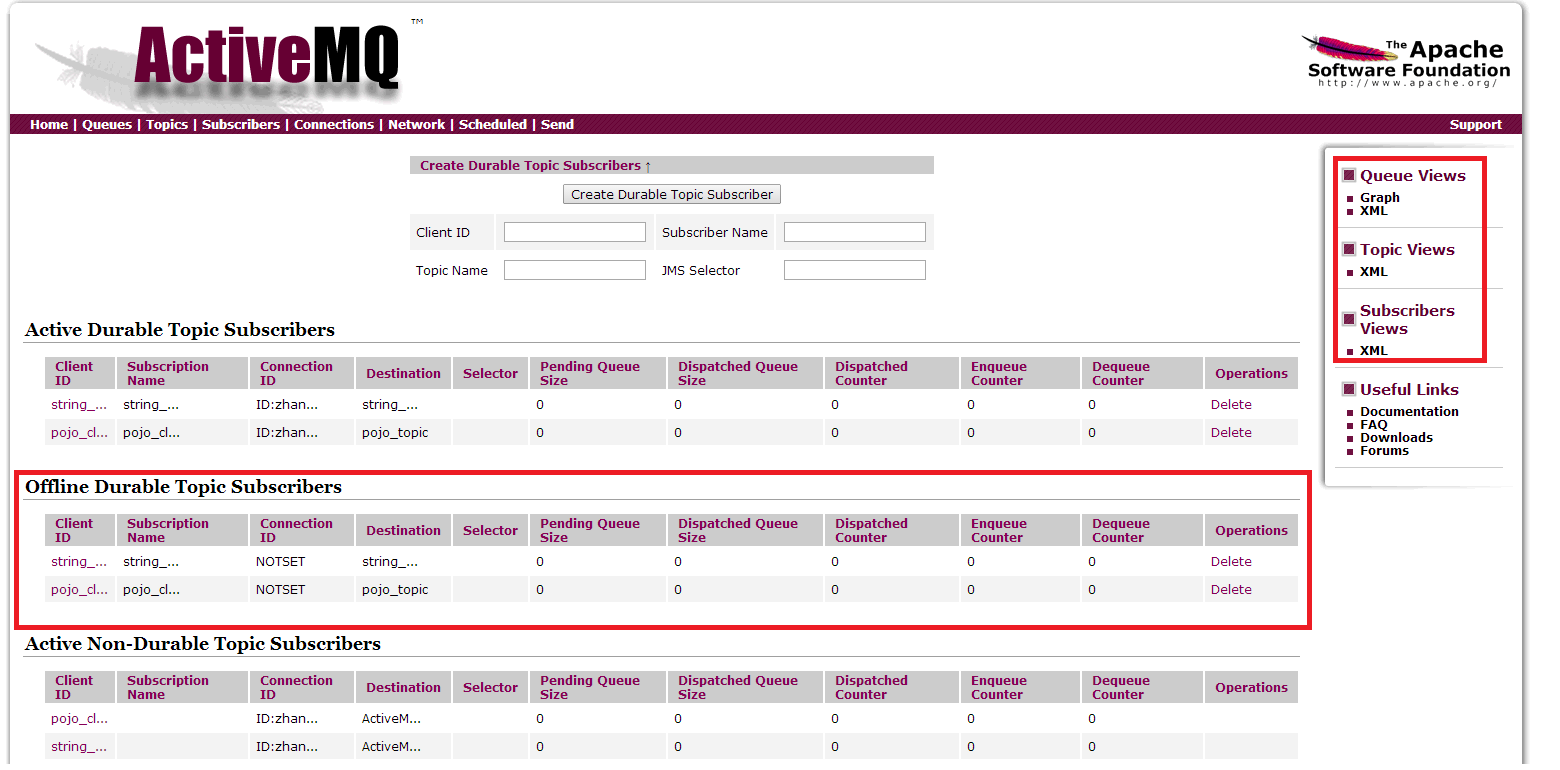The width and height of the screenshot is (1560, 770).
Task: Open the Support link
Action: point(1476,125)
